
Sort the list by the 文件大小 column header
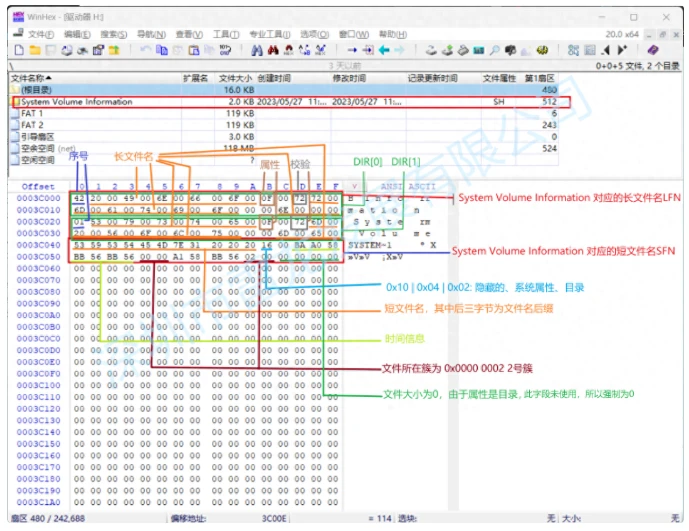point(234,78)
